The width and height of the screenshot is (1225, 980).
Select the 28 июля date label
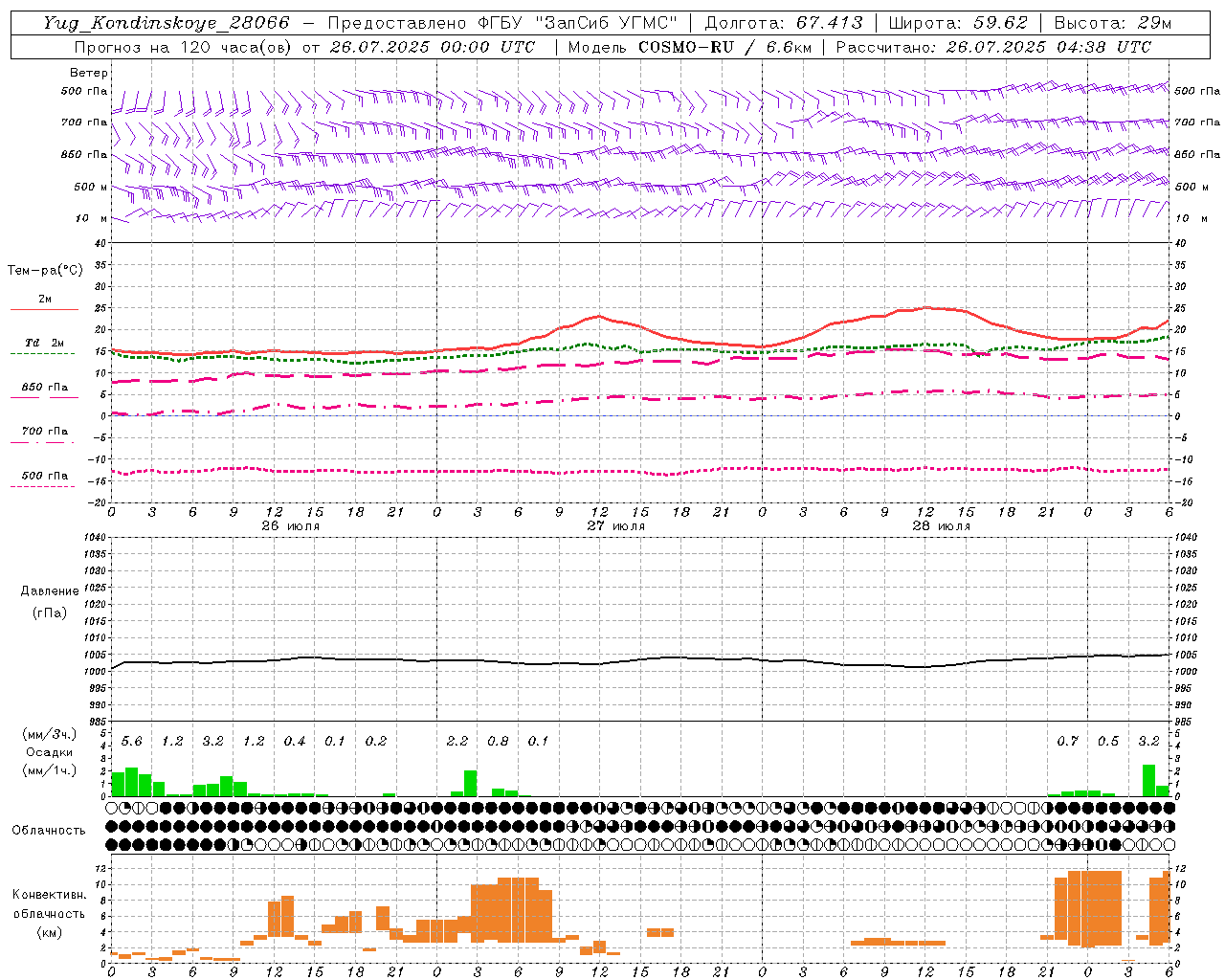(x=942, y=526)
